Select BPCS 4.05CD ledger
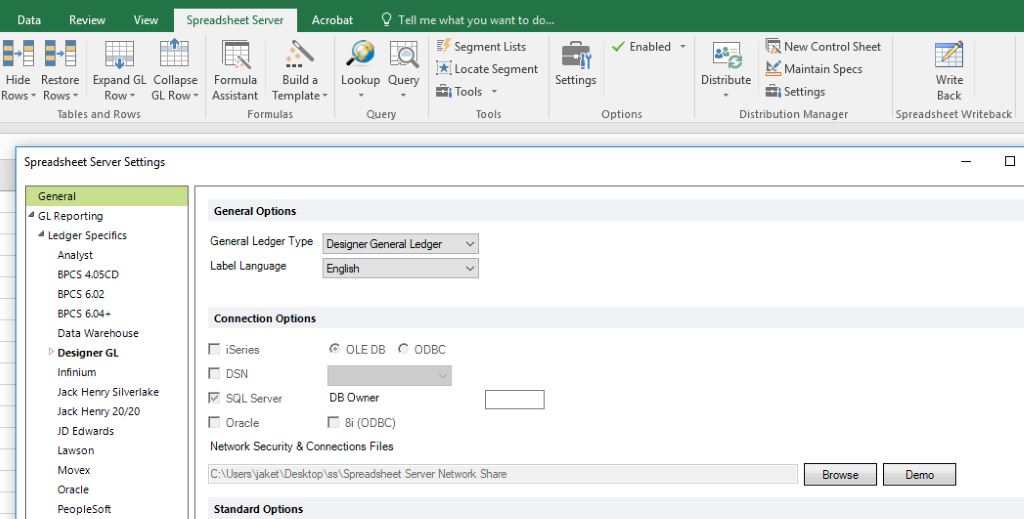Image resolution: width=1024 pixels, height=519 pixels. [x=88, y=274]
